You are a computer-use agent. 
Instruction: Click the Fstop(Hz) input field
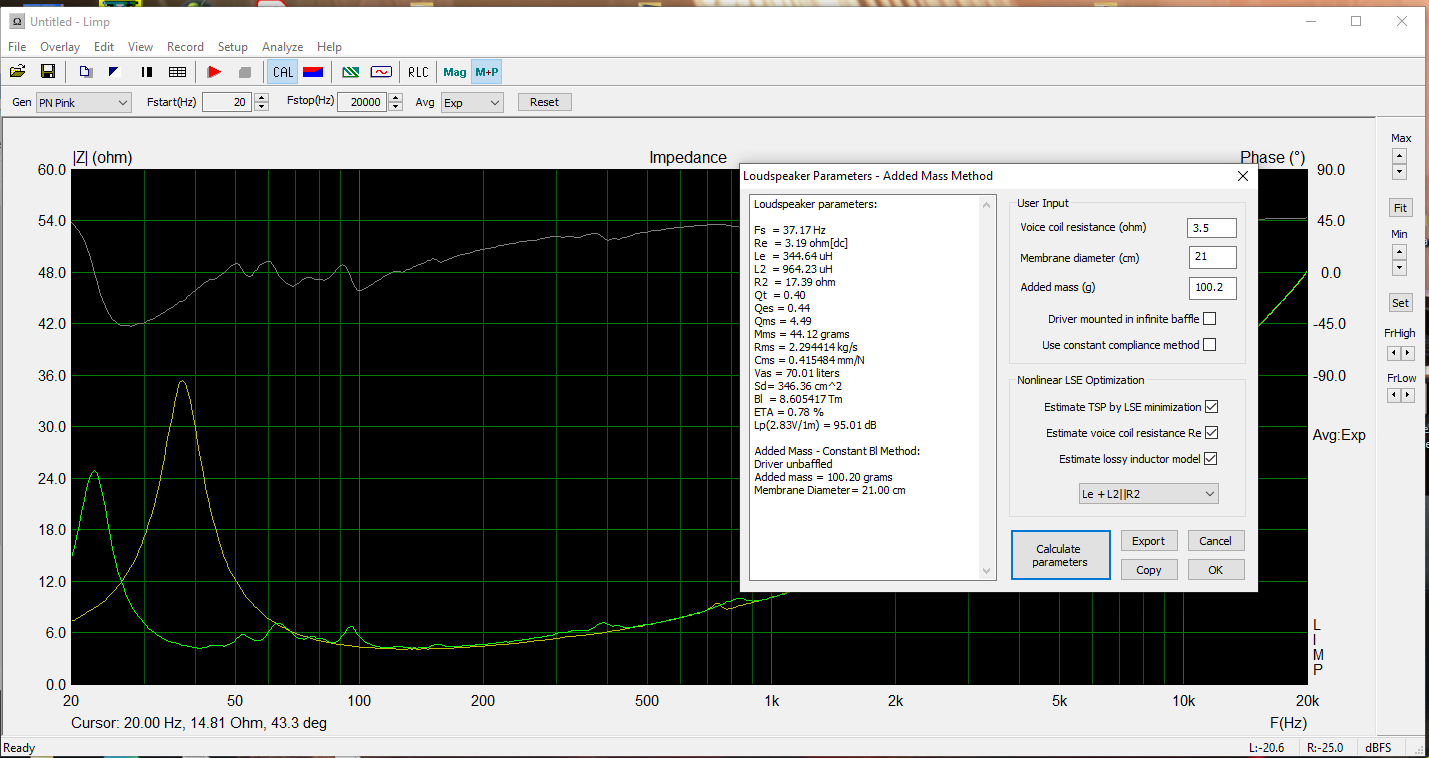tap(362, 102)
